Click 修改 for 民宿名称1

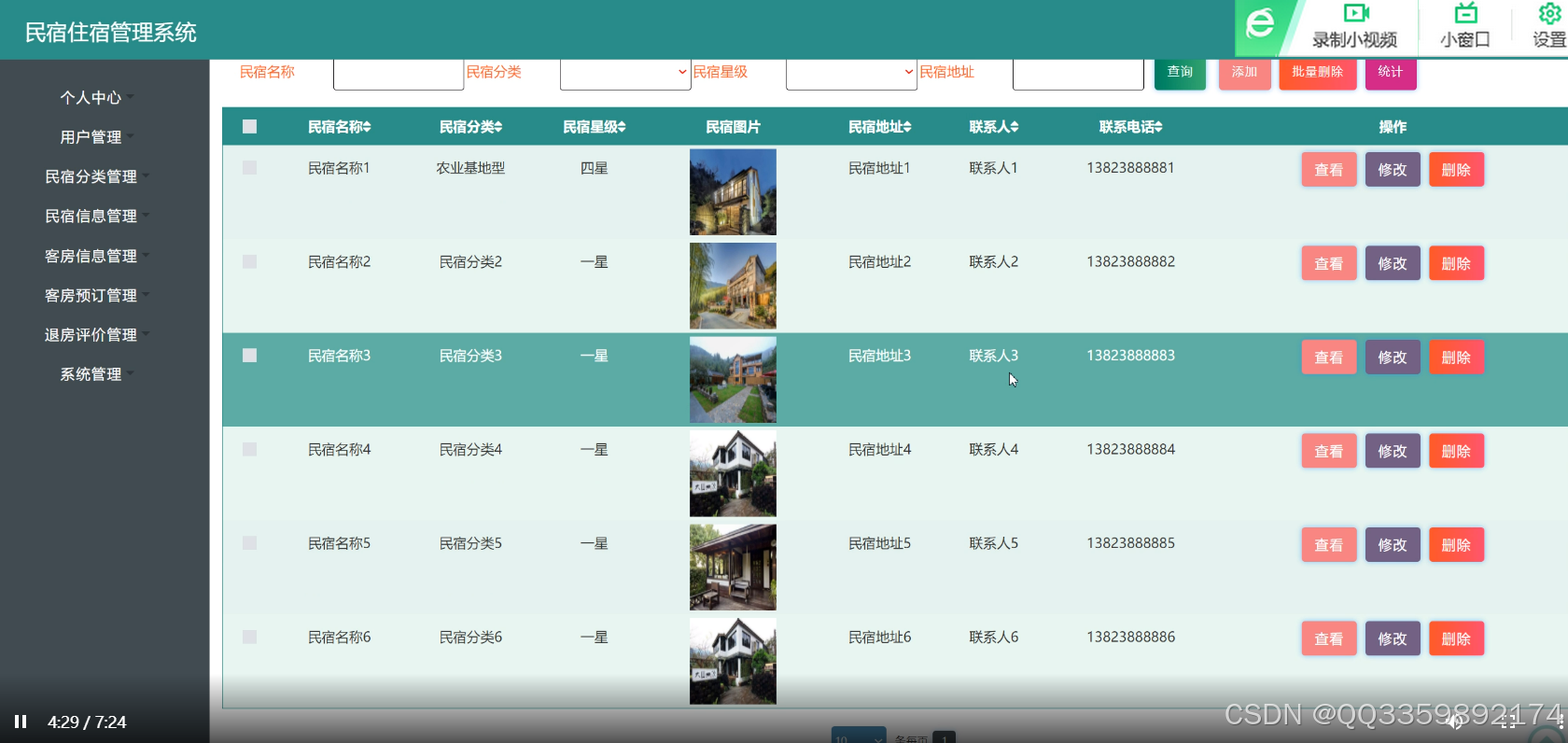(x=1393, y=170)
